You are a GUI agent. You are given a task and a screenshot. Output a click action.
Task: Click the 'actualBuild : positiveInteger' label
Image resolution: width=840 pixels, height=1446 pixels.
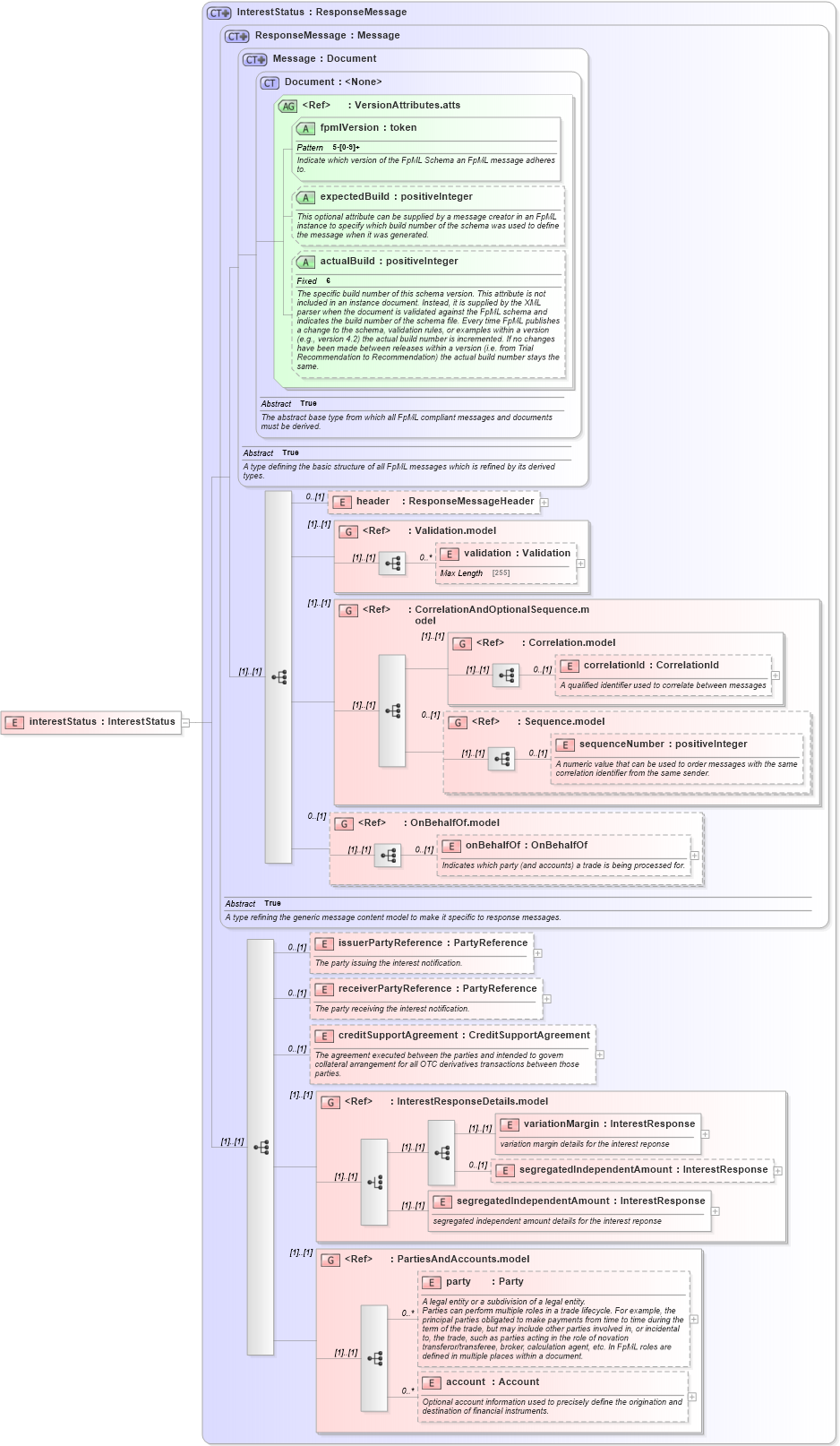pos(389,262)
